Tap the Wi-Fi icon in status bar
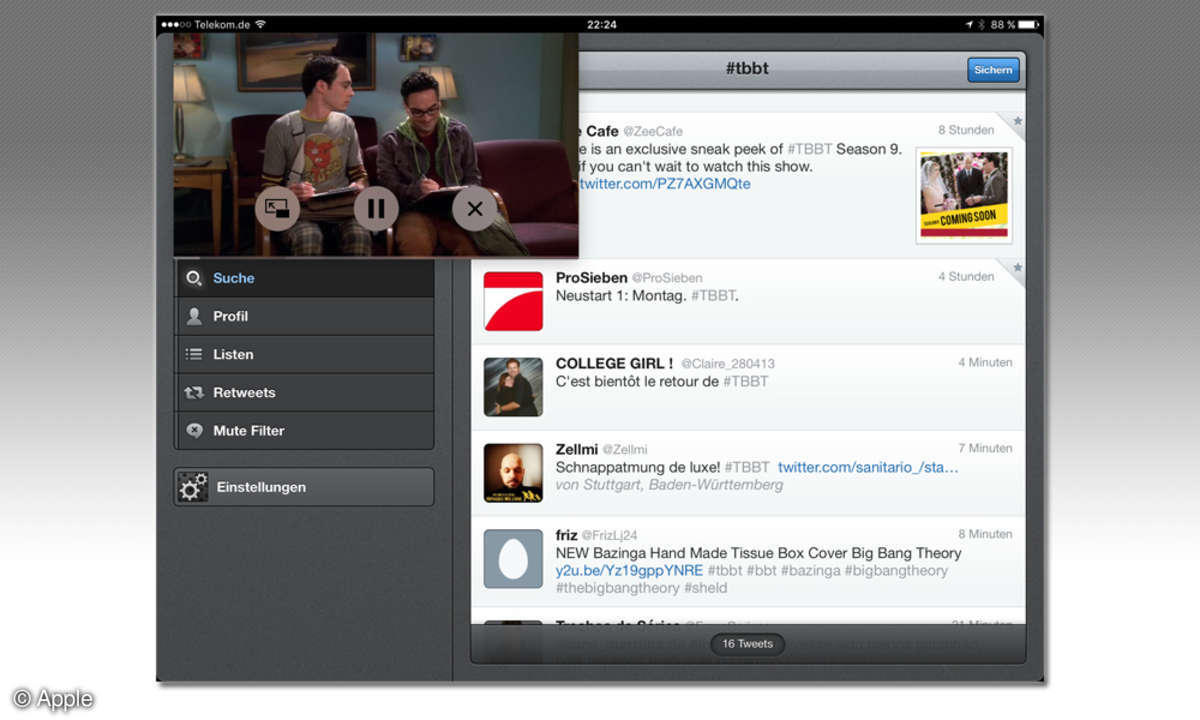The width and height of the screenshot is (1200, 720). 260,24
